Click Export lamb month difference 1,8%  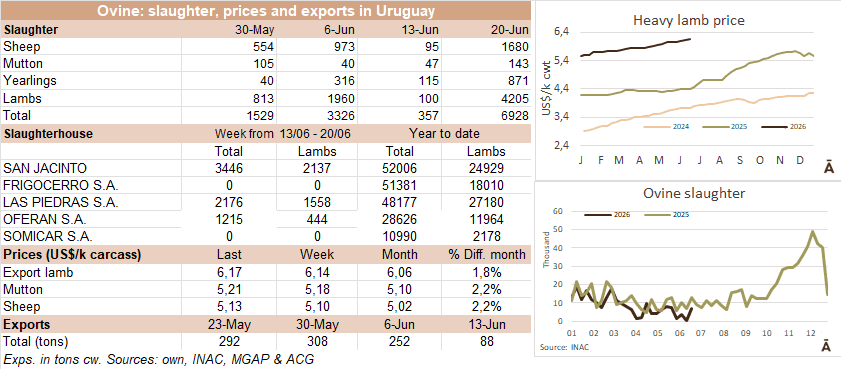click(486, 272)
